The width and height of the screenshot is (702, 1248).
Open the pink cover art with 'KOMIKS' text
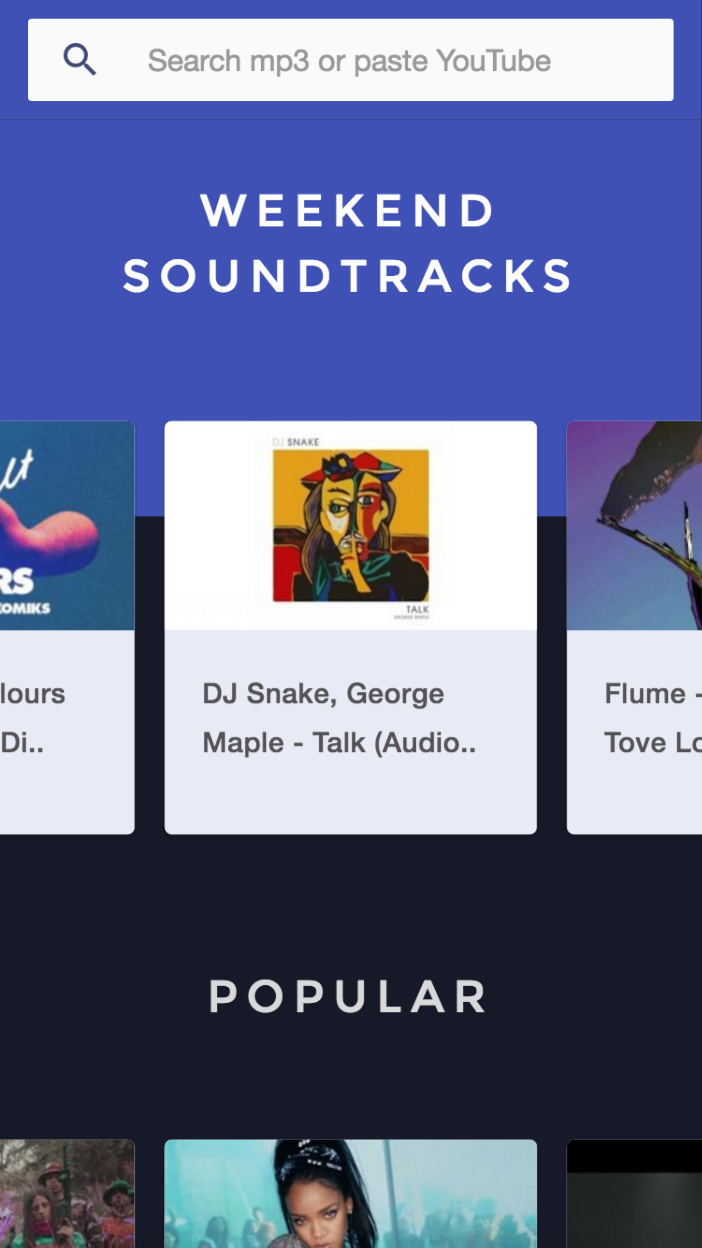click(67, 526)
